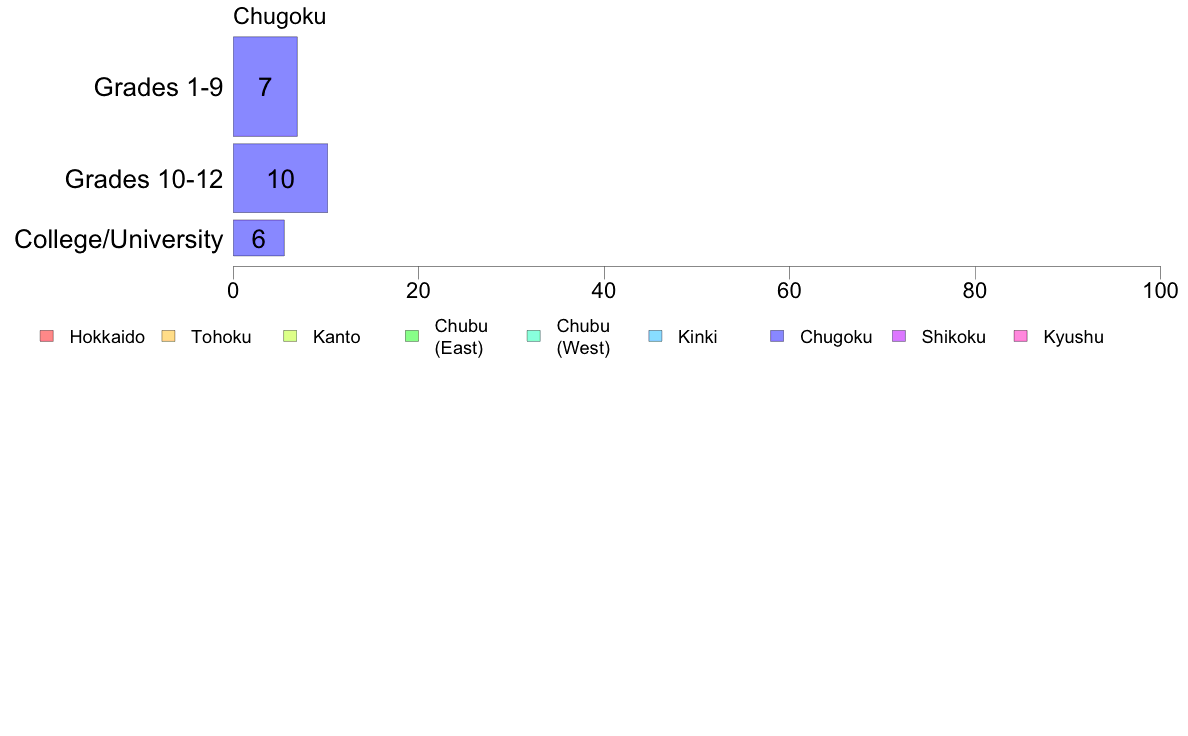1188x736 pixels.
Task: Toggle the Chubu (East) legend swatch
Action: (x=412, y=337)
